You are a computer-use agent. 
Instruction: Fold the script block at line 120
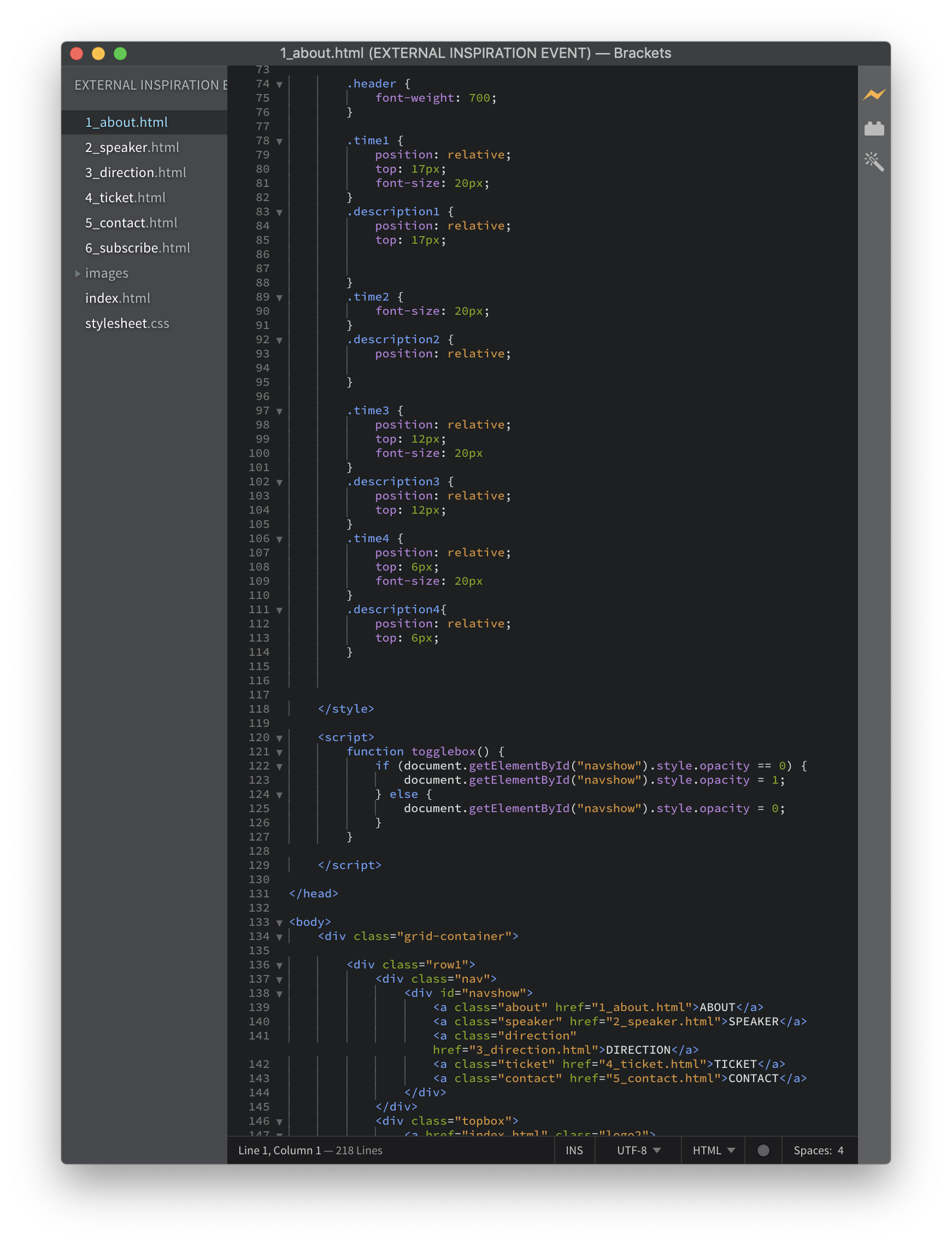(279, 738)
